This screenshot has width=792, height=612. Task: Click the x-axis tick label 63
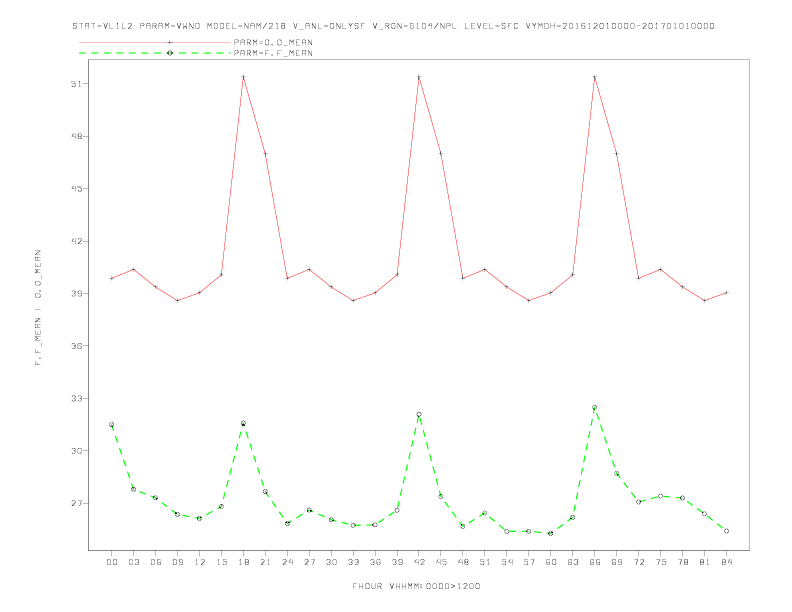(573, 562)
